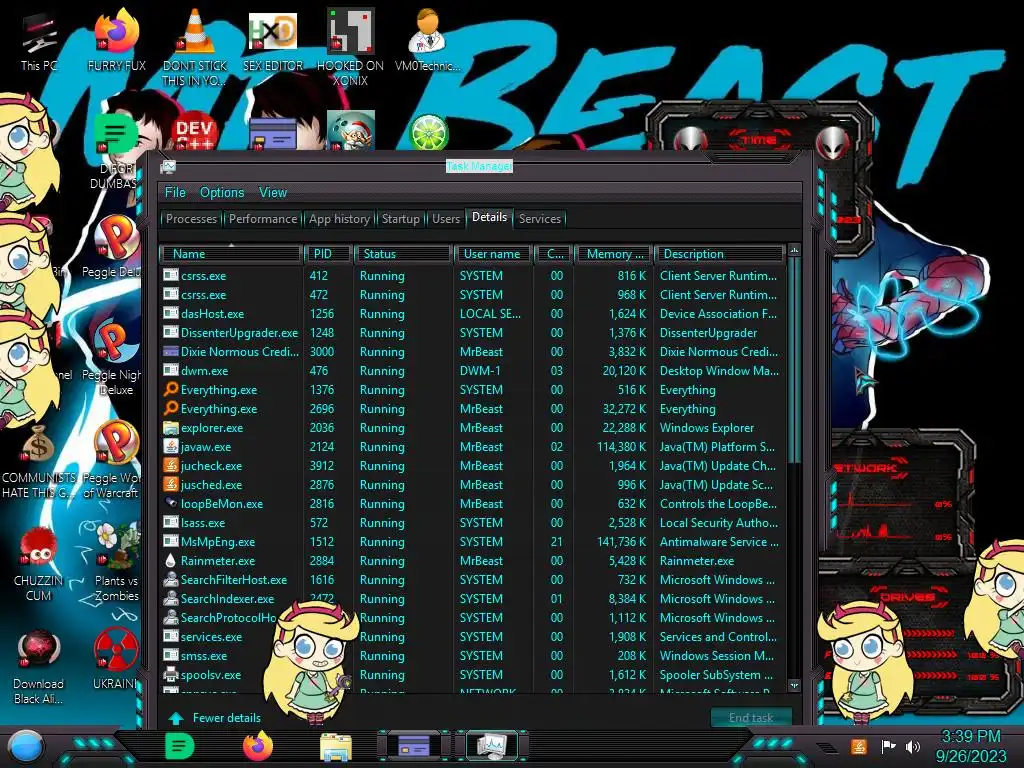Open the Dev-C++ desktop shortcut
This screenshot has height=768, width=1024.
pyautogui.click(x=194, y=132)
